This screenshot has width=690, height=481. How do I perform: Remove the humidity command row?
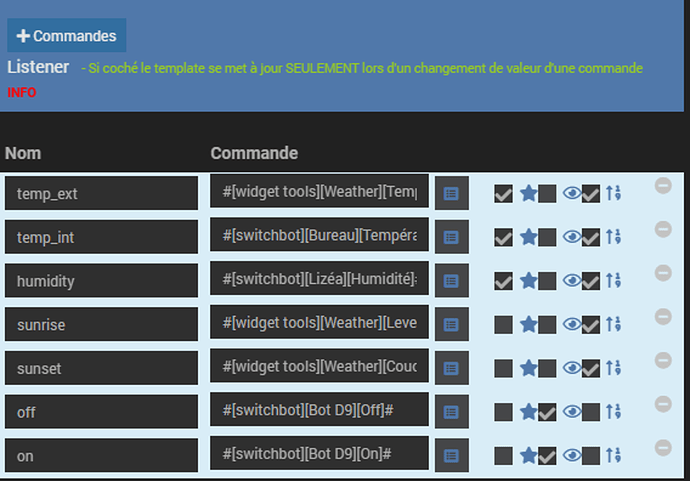pyautogui.click(x=663, y=273)
